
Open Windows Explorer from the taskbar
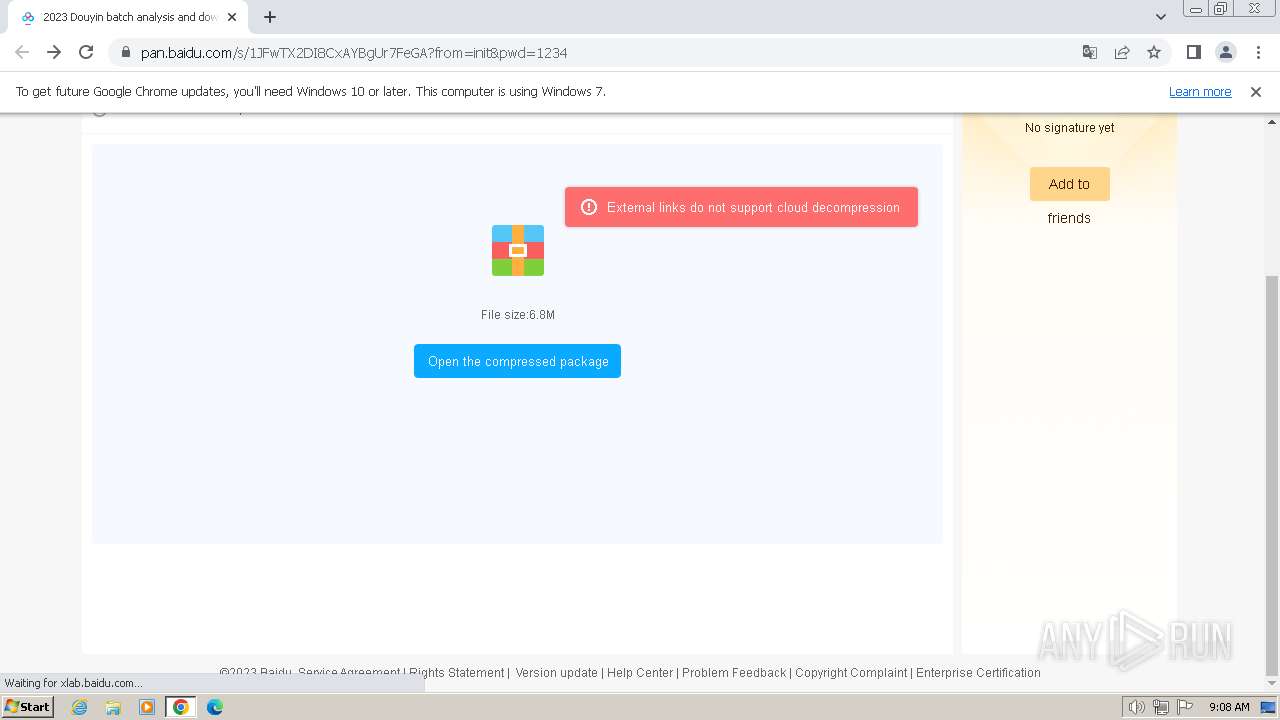point(113,707)
